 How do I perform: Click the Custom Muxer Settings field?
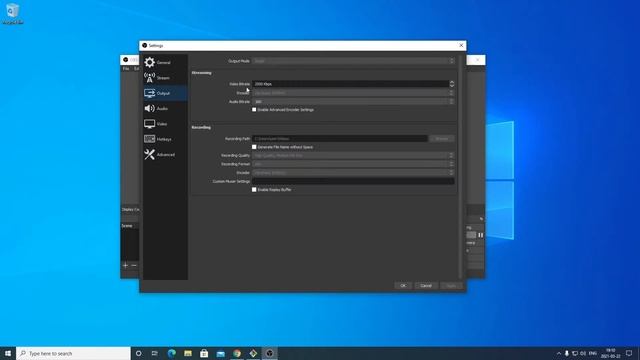[x=353, y=181]
